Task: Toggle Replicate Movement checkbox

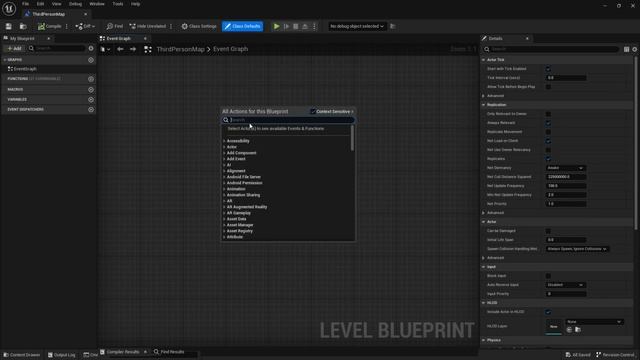Action: pyautogui.click(x=548, y=132)
